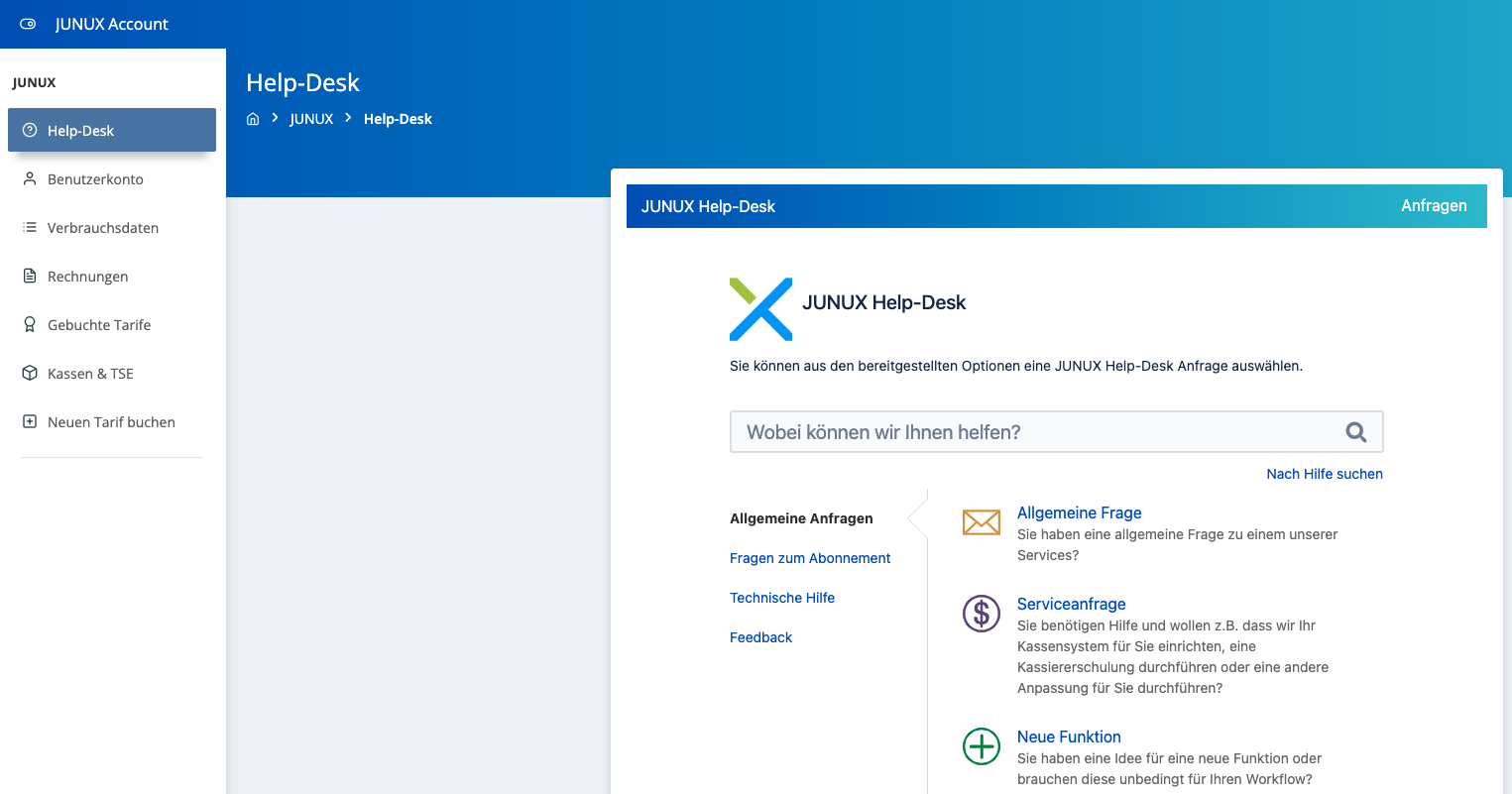The height and width of the screenshot is (794, 1512).
Task: Show Gebuchte Tarife in the sidebar
Action: point(112,324)
